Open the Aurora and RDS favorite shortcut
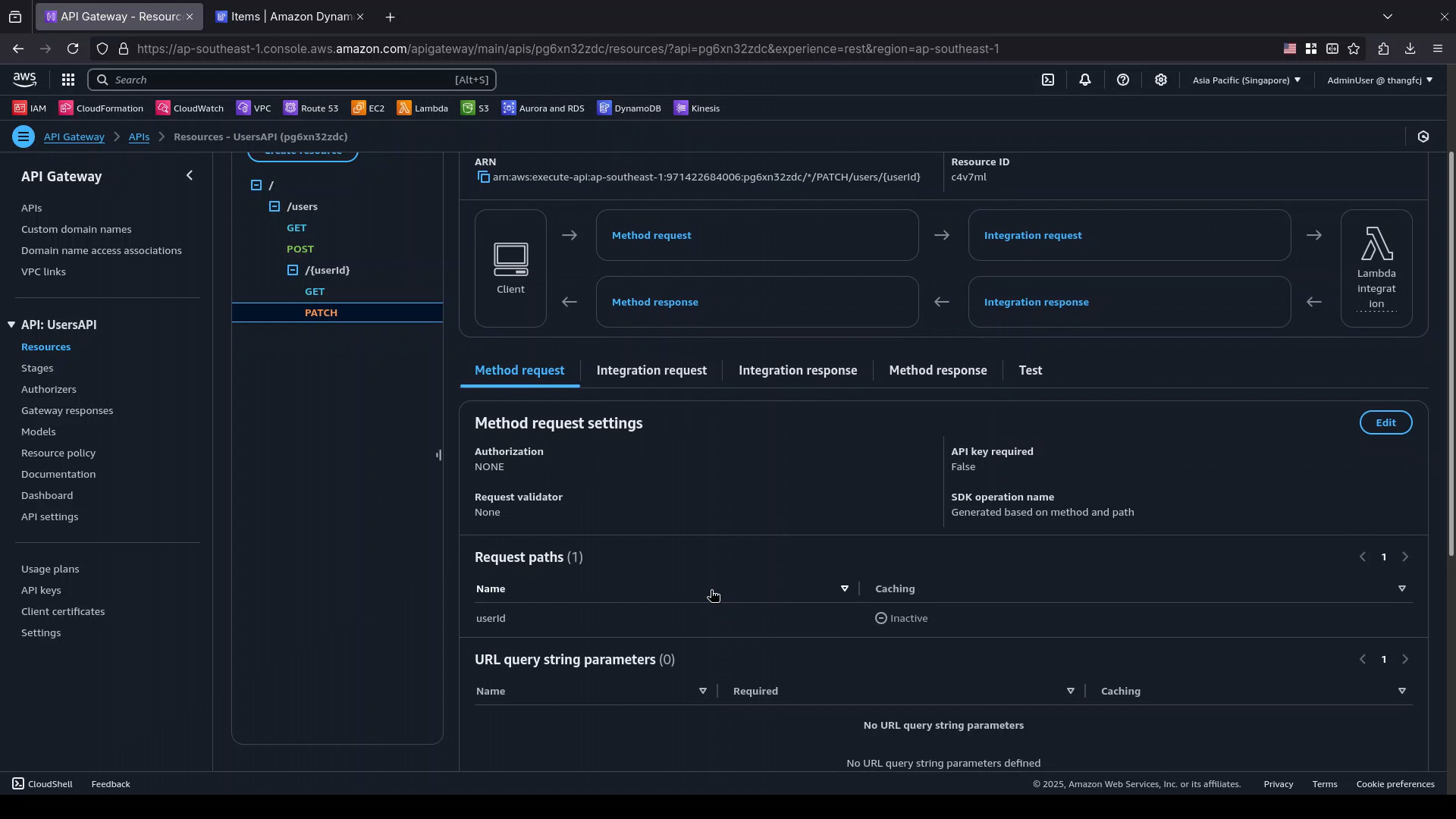This screenshot has width=1456, height=819. point(544,108)
